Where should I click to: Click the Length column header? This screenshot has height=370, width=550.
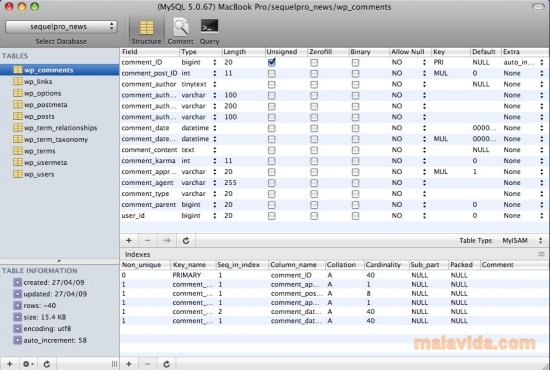tap(243, 52)
